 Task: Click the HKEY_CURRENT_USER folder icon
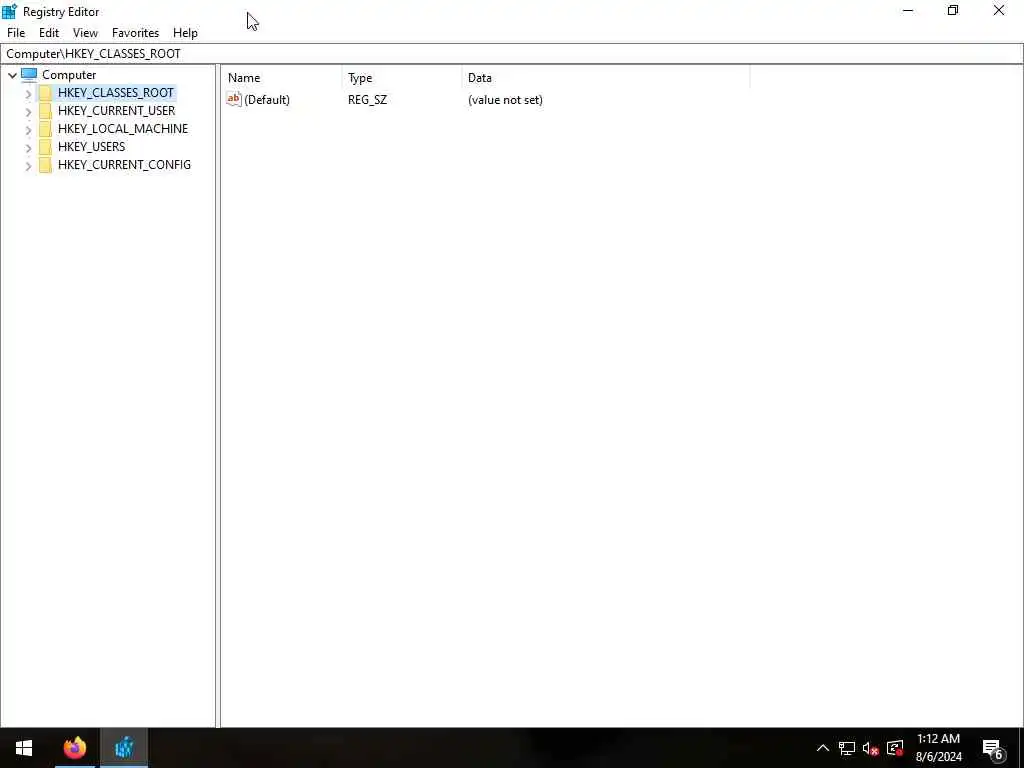[45, 111]
